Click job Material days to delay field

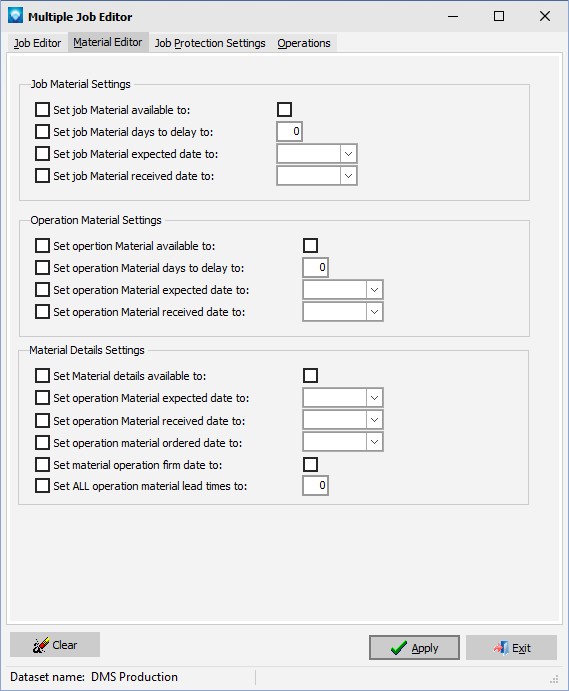pos(290,131)
